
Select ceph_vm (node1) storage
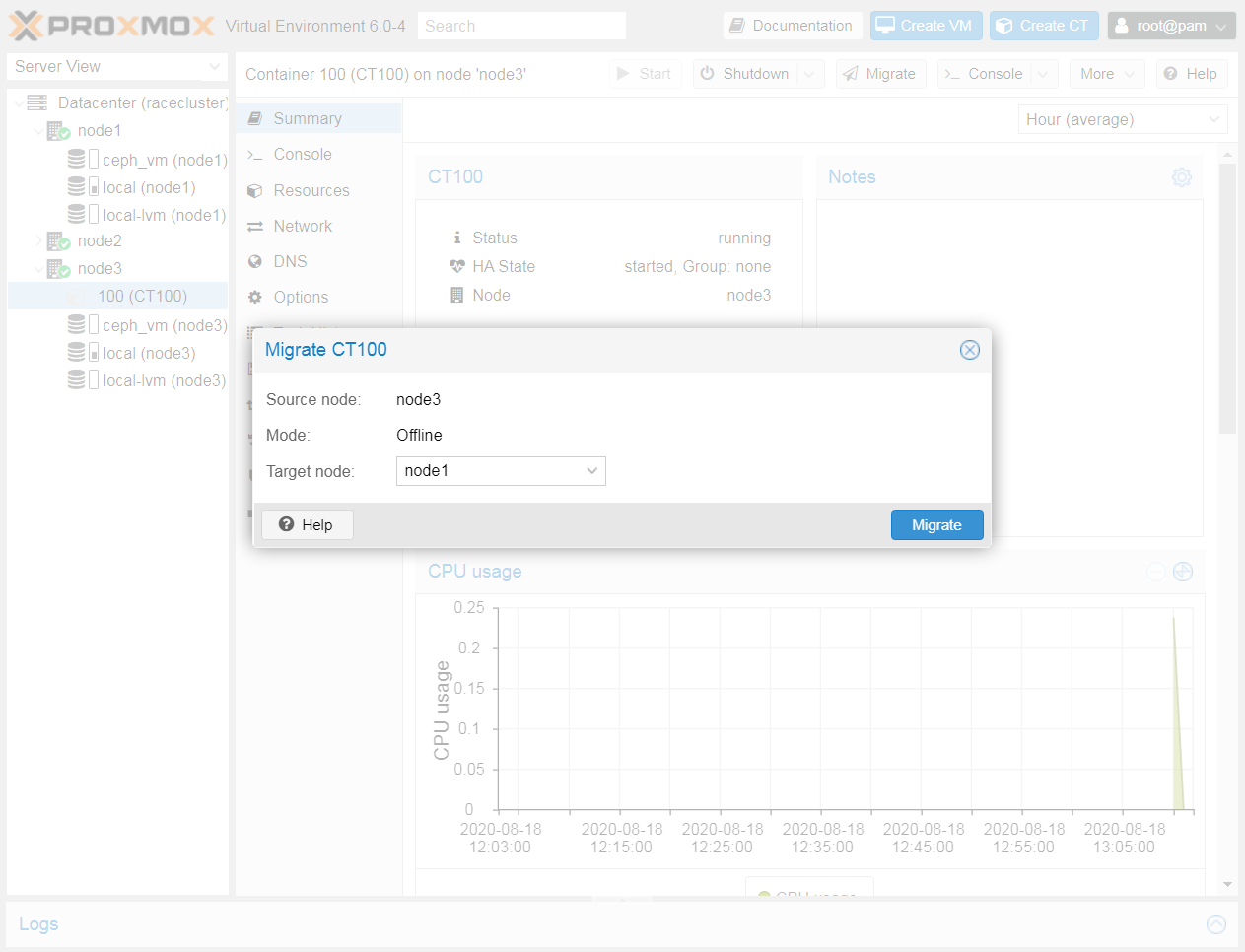(x=165, y=160)
